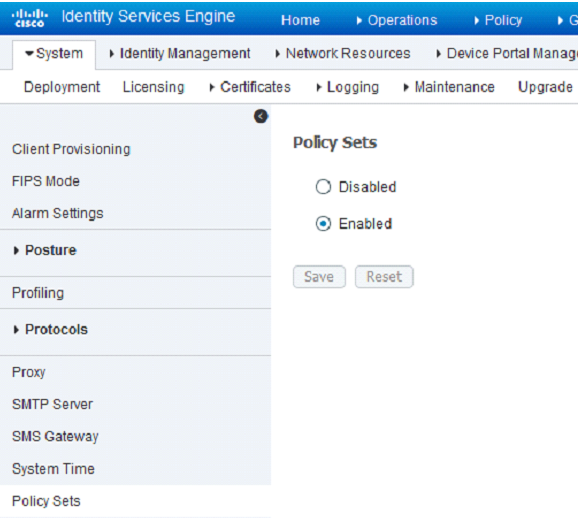Select the Enabled radio button

coord(323,224)
